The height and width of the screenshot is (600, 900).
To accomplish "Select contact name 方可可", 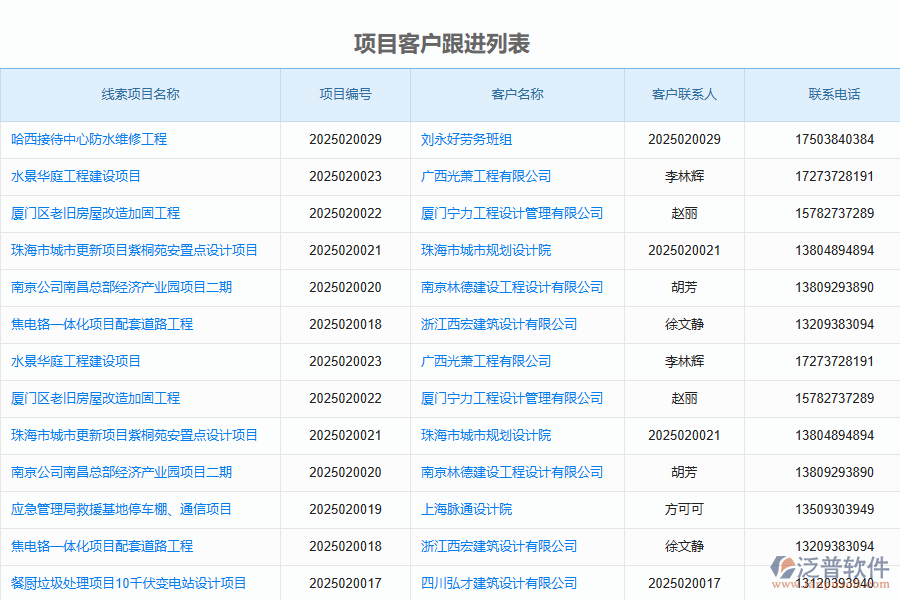I will [x=684, y=509].
